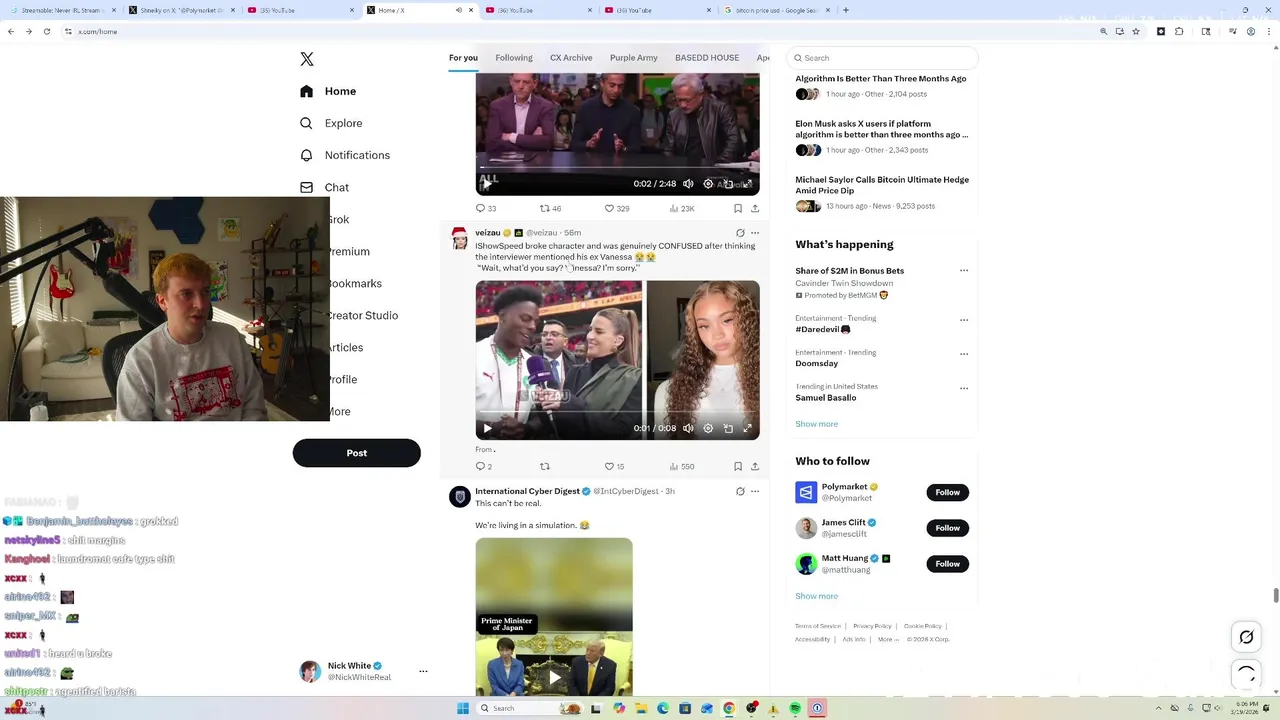Open Microsoft Edge from the taskbar
1280x720 pixels.
click(x=663, y=708)
